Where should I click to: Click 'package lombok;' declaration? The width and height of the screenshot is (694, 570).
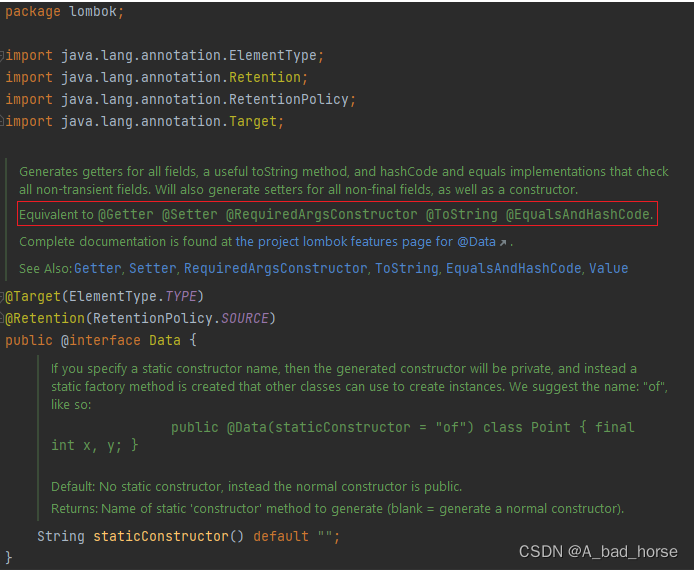tap(65, 12)
